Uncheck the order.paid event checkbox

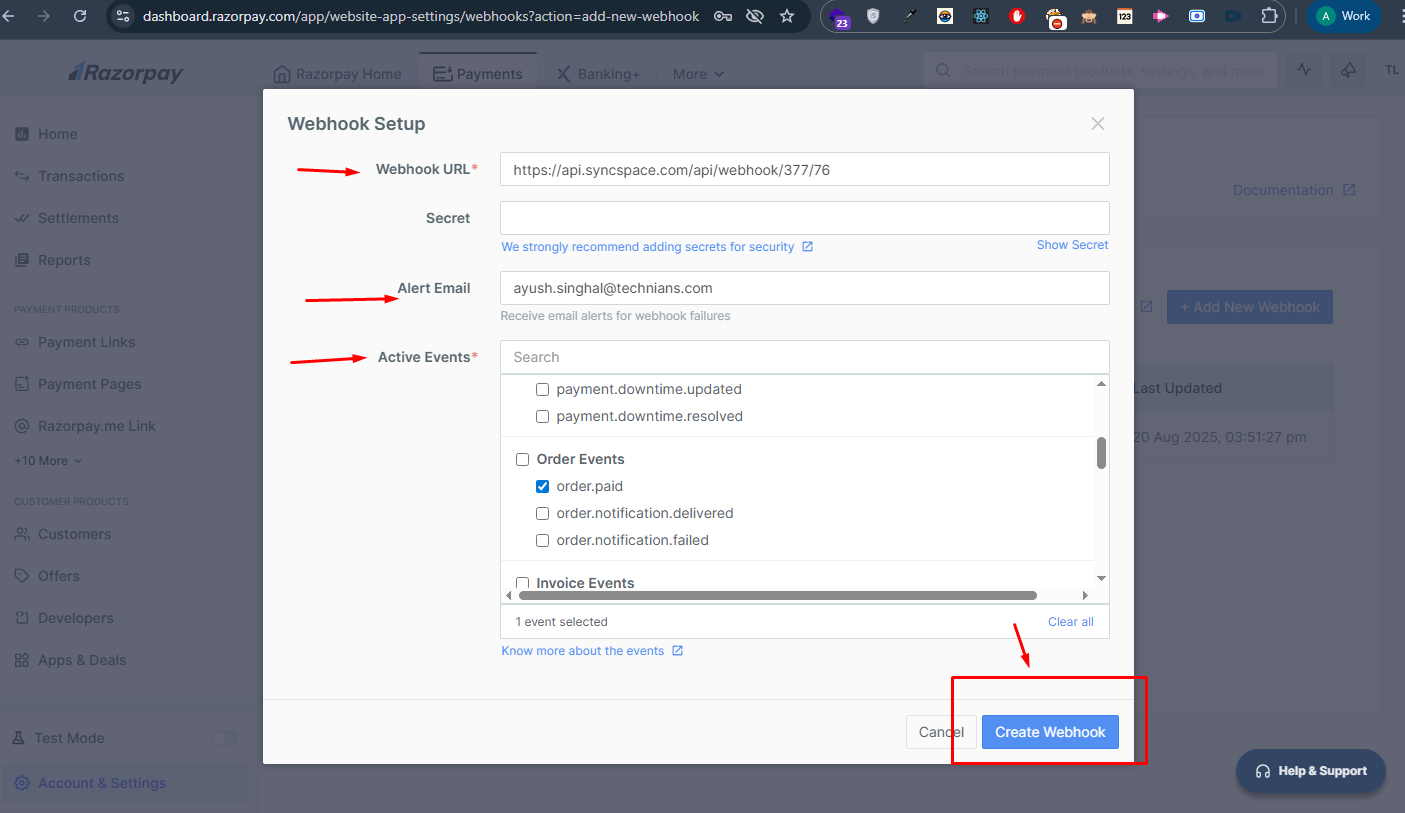click(543, 487)
